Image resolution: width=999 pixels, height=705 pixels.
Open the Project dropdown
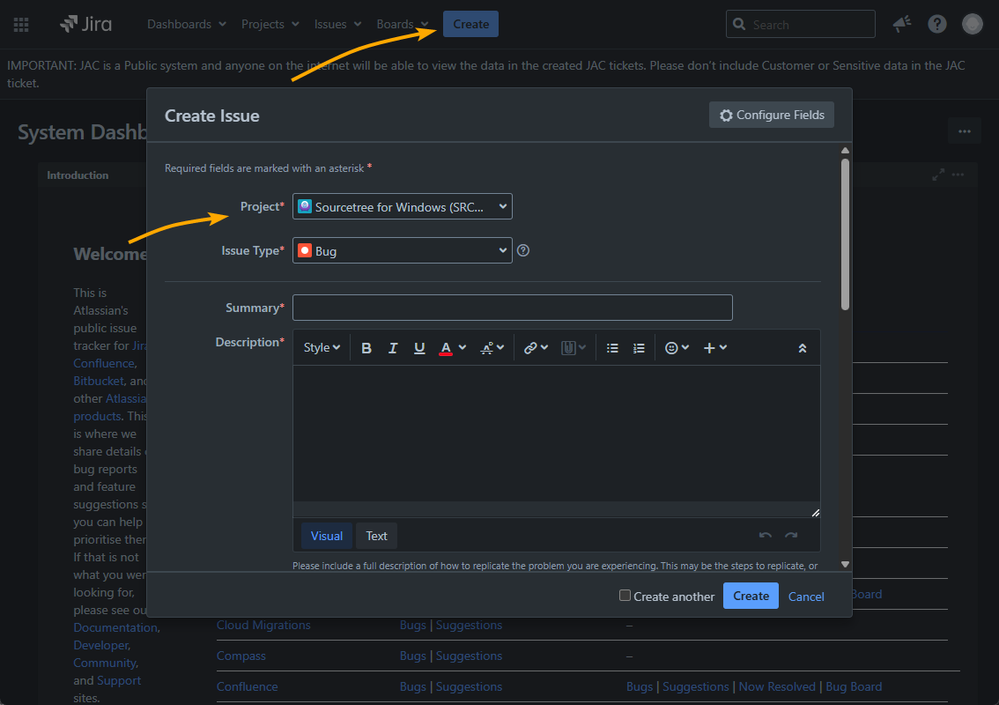402,206
